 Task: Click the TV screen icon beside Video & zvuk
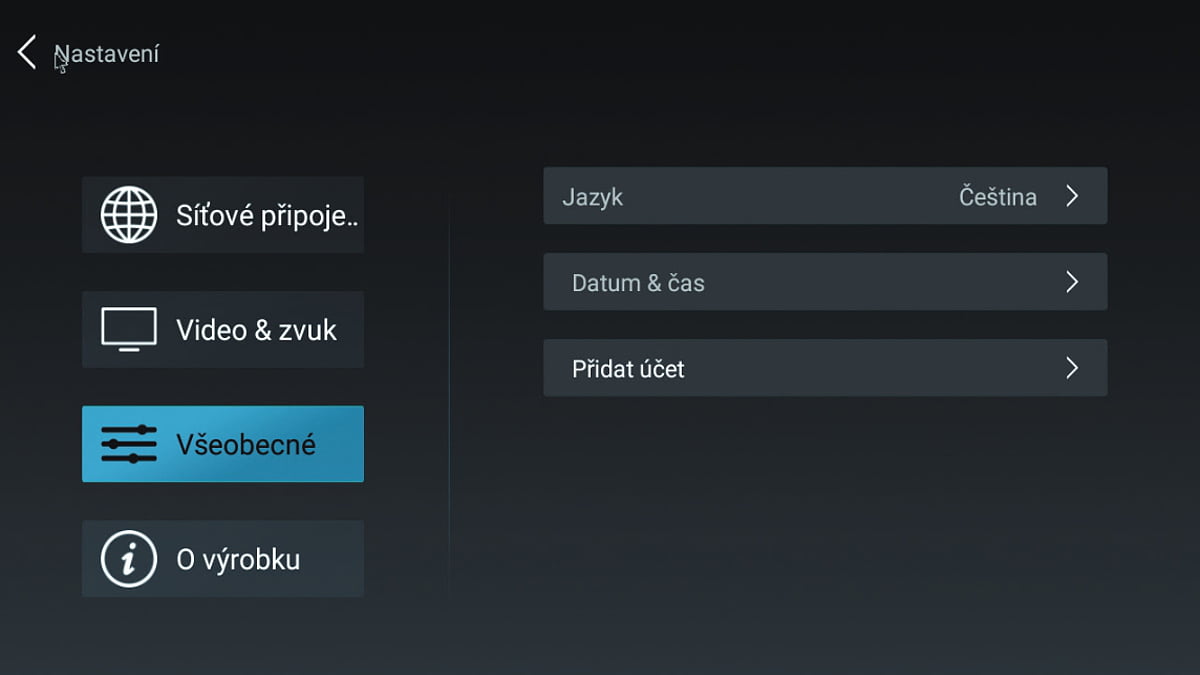(128, 329)
